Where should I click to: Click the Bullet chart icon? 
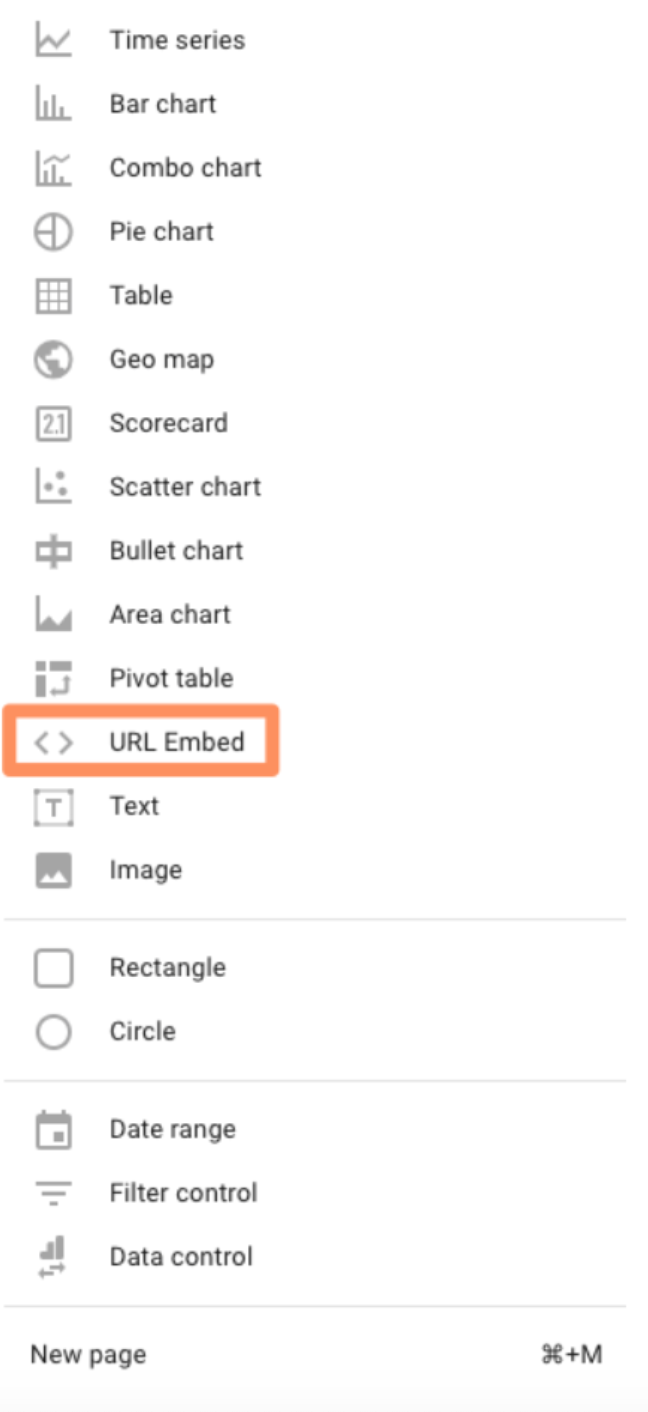tap(53, 551)
